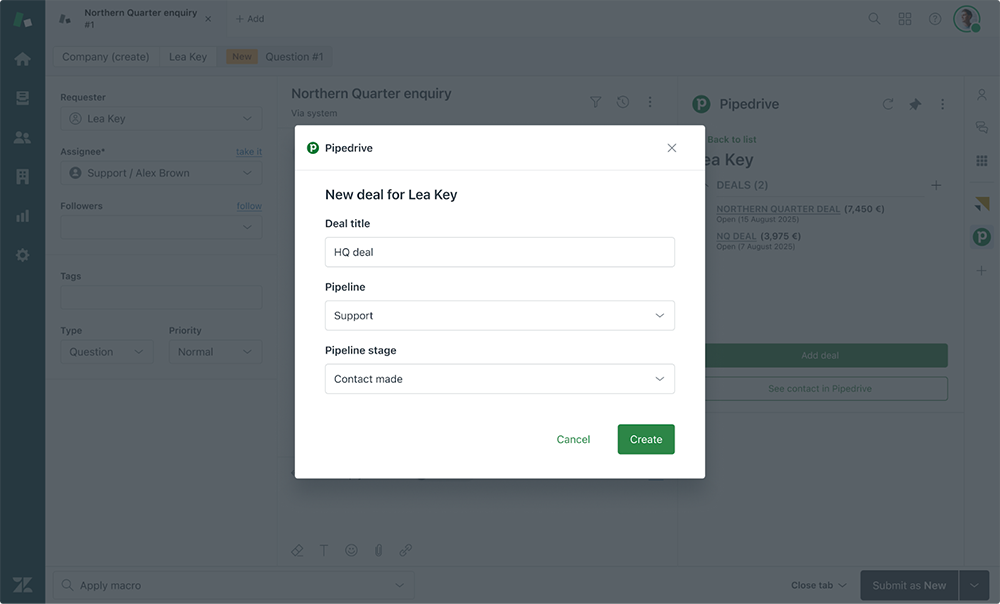This screenshot has width=1000, height=604.
Task: Cancel the new deal dialog
Action: coord(573,439)
